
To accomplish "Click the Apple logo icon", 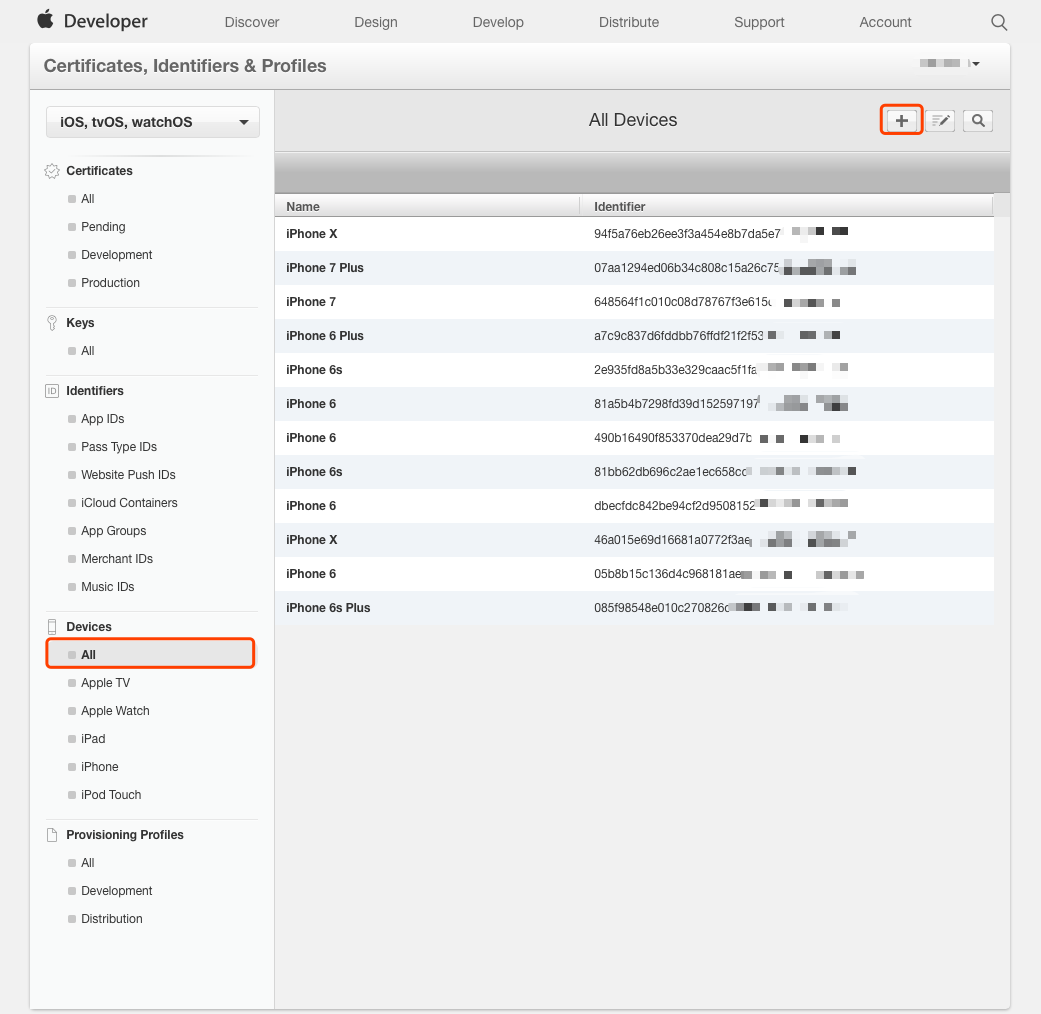I will click(45, 20).
